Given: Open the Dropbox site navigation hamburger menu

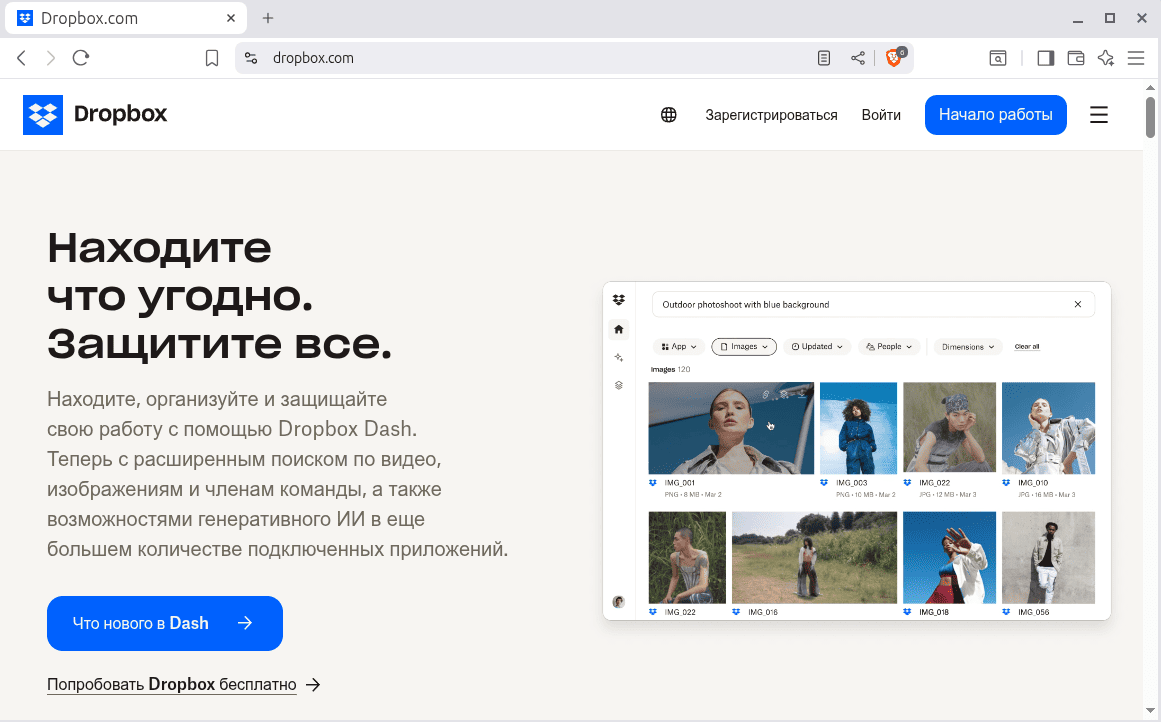Looking at the screenshot, I should 1098,114.
